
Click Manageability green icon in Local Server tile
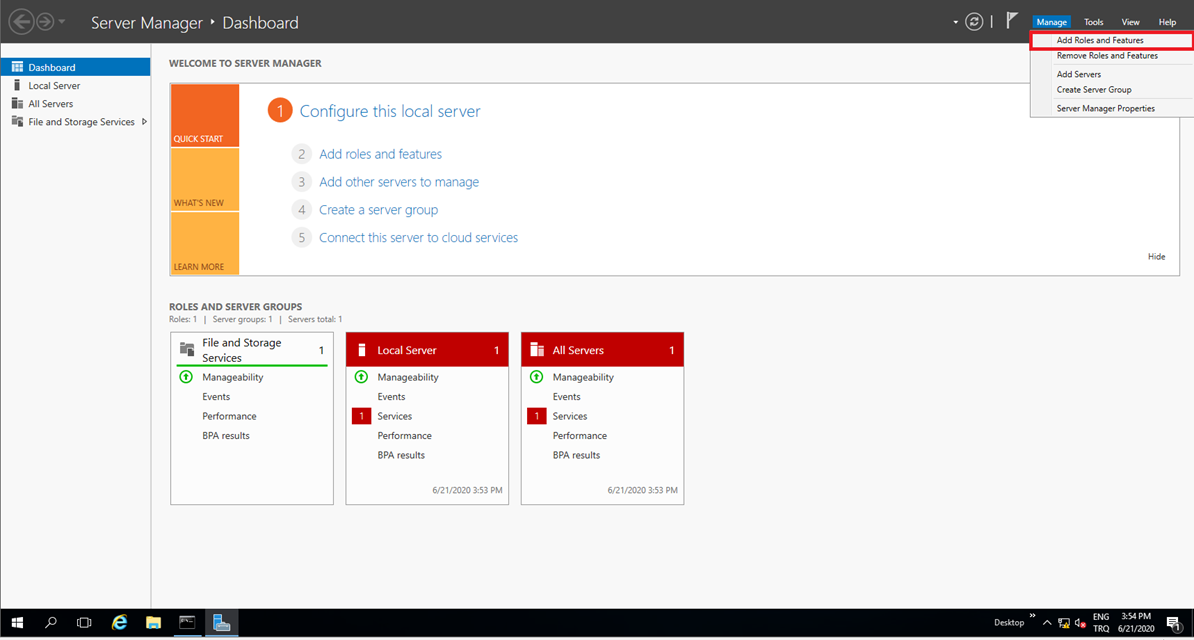click(360, 376)
